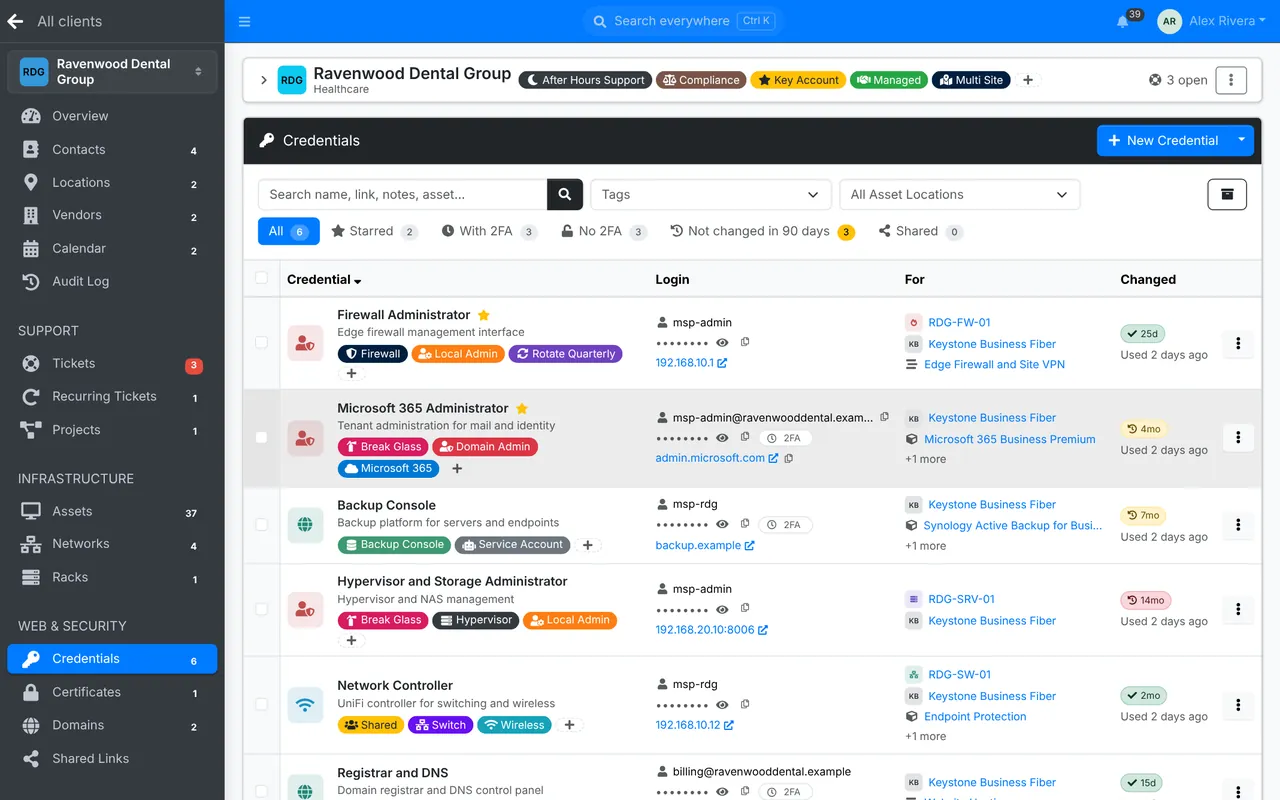
Task: Click the New Credential button
Action: tap(1163, 140)
